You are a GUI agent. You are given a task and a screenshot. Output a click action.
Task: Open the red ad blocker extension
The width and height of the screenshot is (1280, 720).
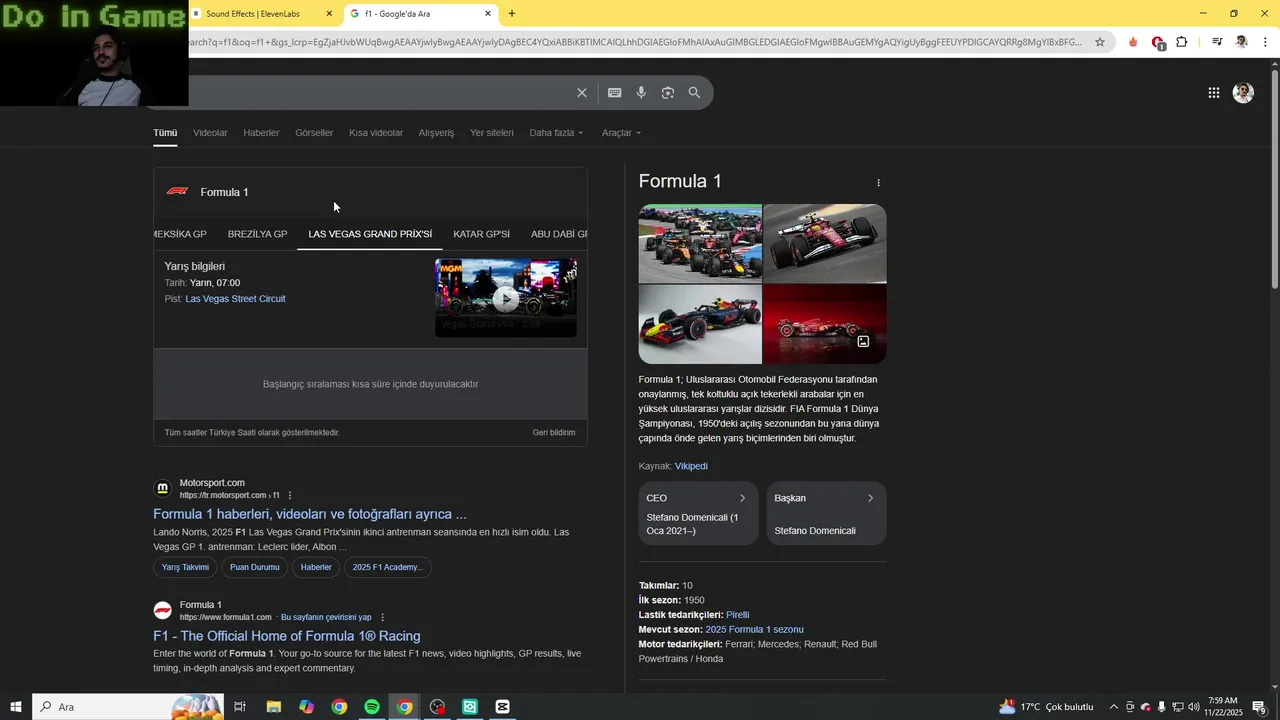point(1158,43)
